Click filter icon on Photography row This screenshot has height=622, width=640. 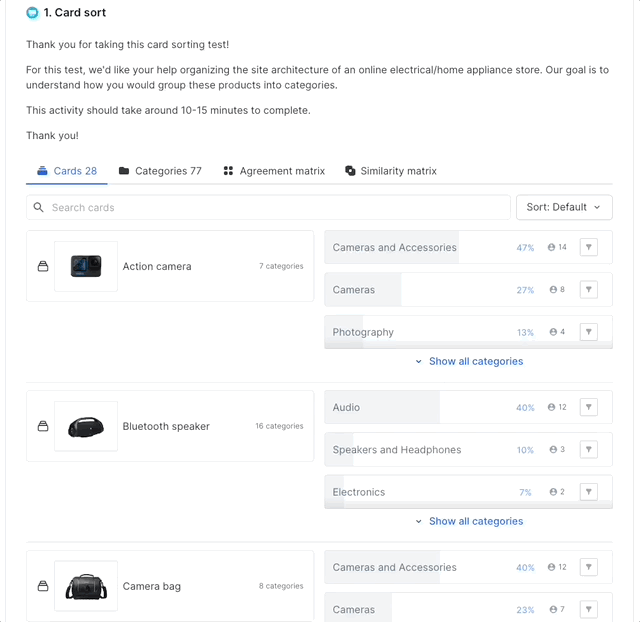pyautogui.click(x=589, y=332)
